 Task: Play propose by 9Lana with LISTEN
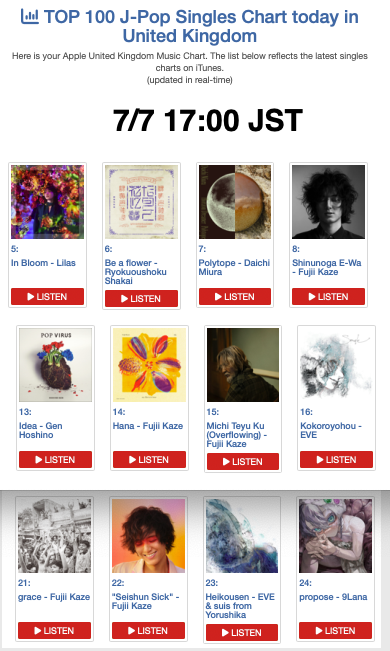[335, 630]
